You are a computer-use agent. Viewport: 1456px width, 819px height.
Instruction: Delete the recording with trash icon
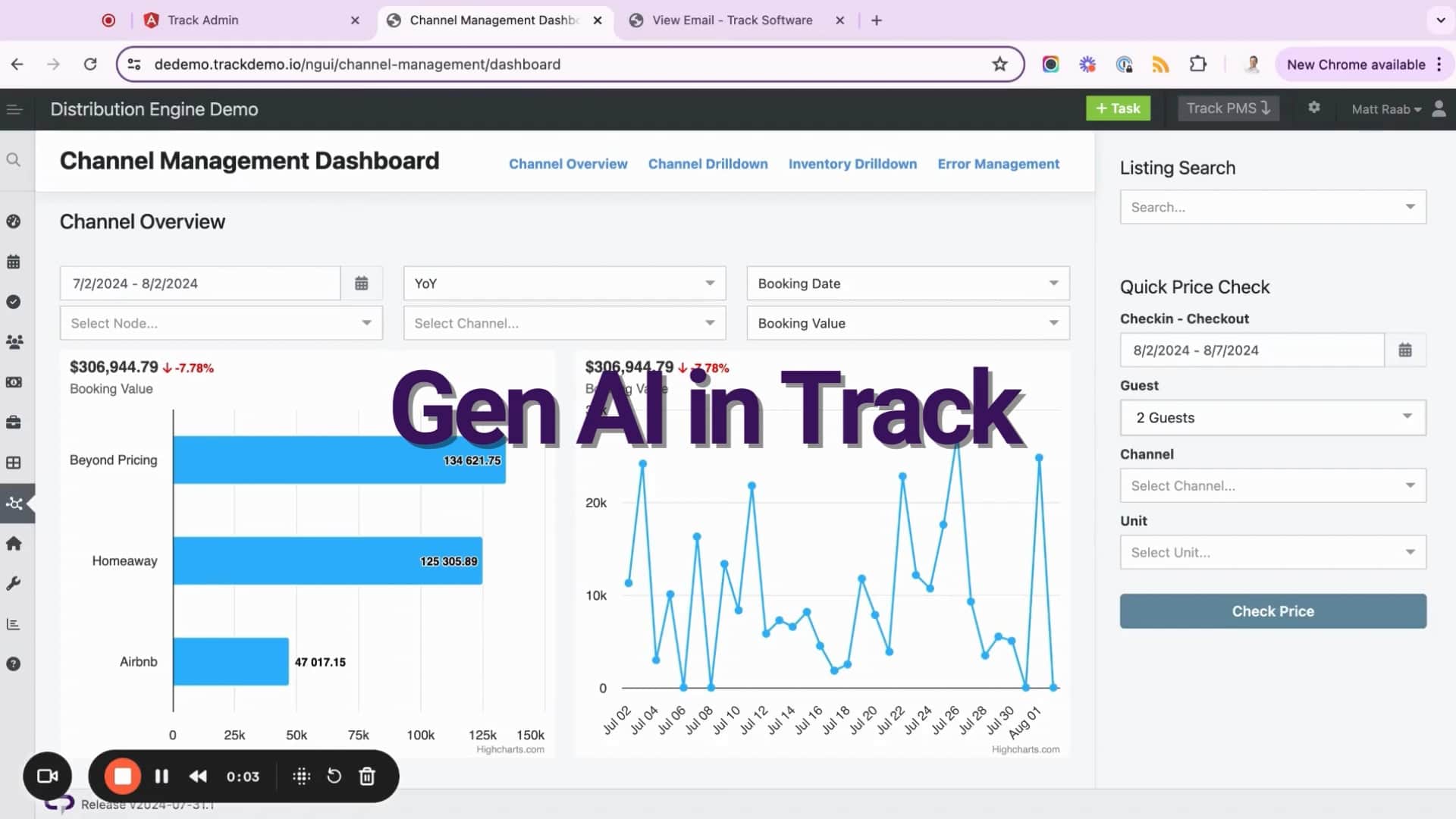(x=367, y=776)
